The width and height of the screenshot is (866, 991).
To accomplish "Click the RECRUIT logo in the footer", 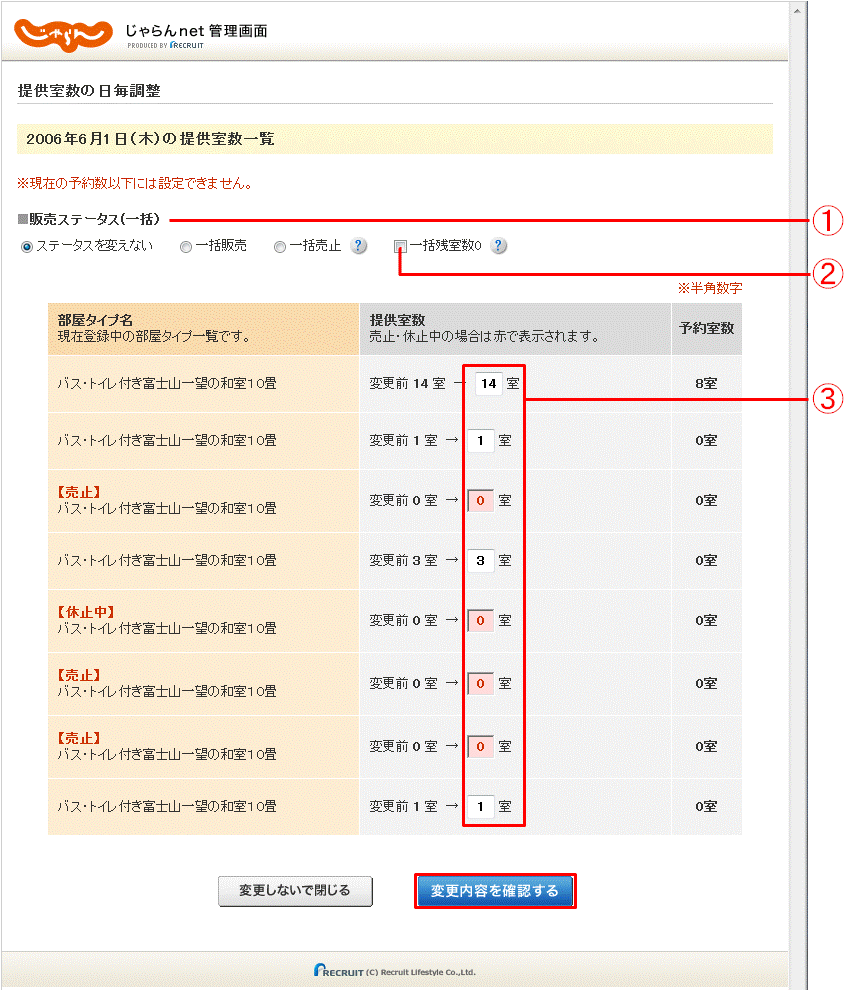I will [395, 970].
